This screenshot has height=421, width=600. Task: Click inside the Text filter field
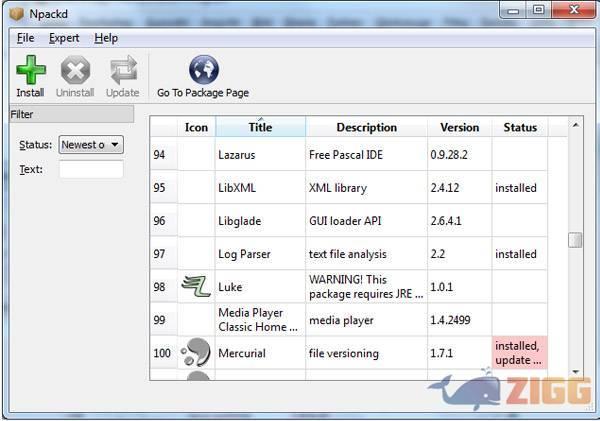91,169
